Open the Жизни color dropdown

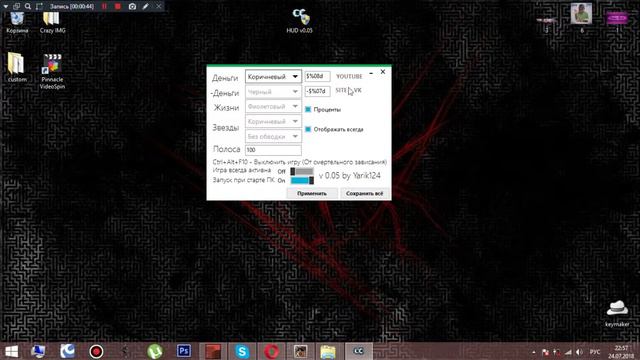click(x=273, y=107)
